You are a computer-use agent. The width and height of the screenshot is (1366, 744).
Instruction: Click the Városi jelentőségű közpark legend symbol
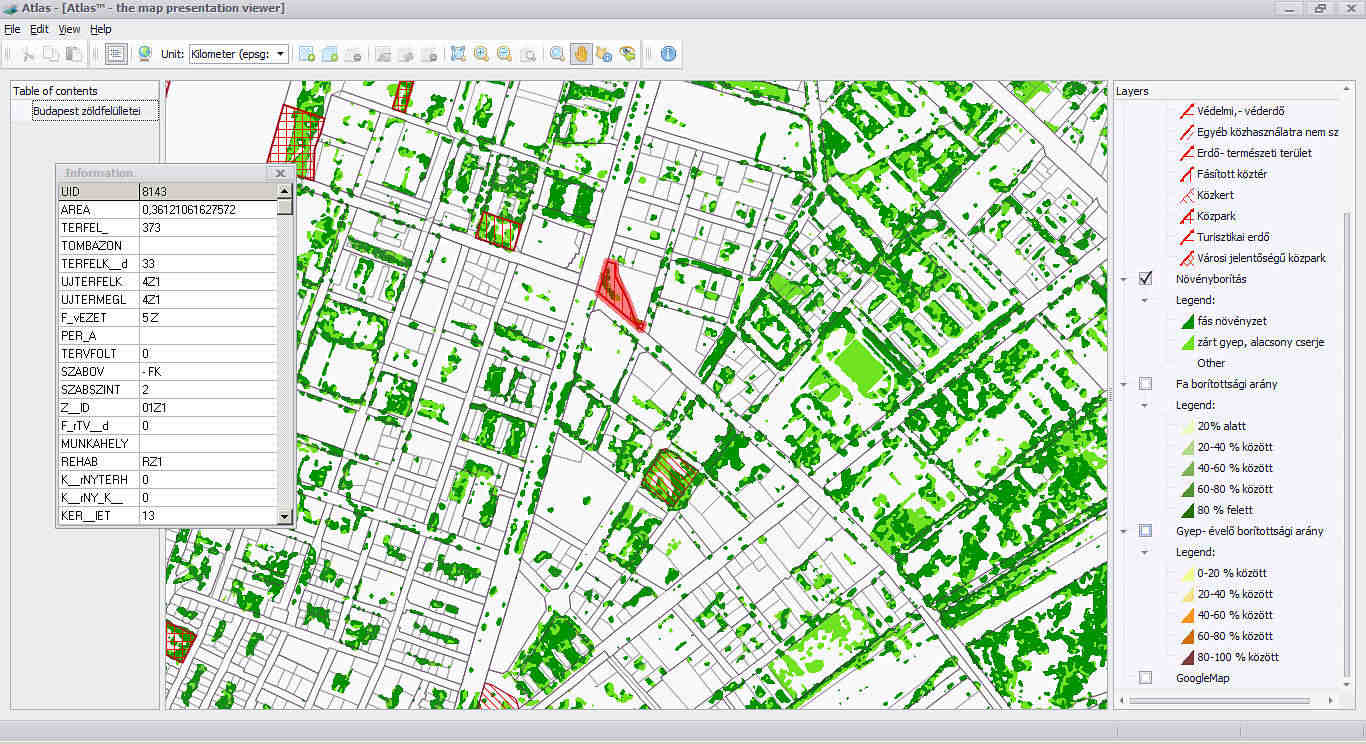(1187, 258)
